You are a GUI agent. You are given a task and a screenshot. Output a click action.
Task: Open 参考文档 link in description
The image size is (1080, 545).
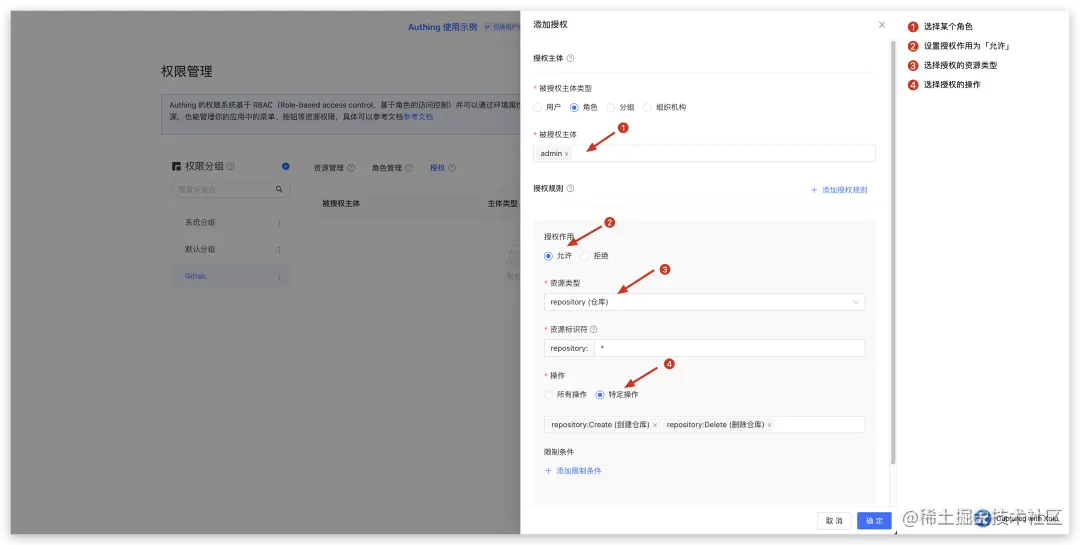418,117
